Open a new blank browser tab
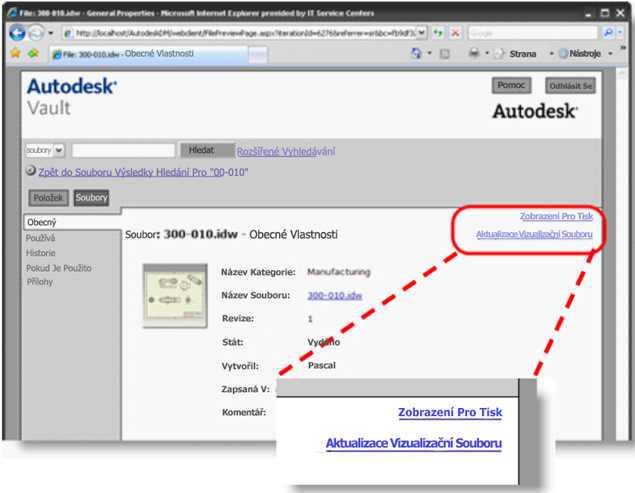635x493 pixels. [x=258, y=55]
